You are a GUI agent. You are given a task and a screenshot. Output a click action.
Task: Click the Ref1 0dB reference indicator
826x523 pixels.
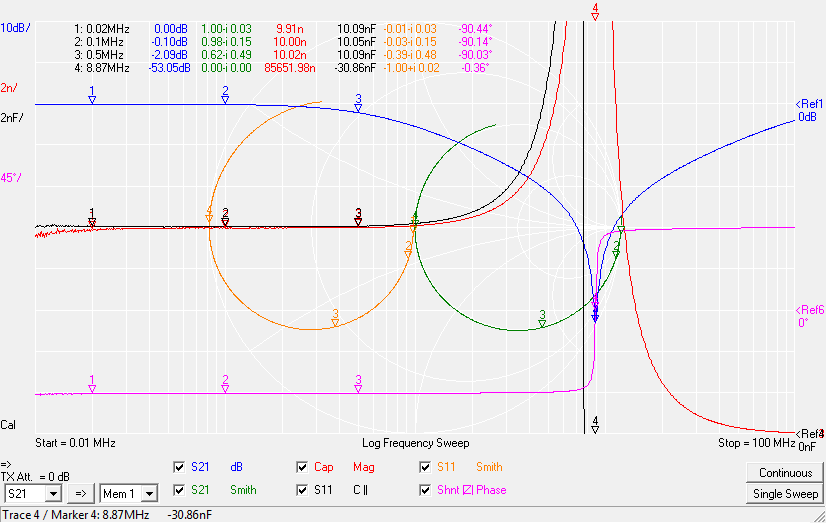pyautogui.click(x=809, y=111)
